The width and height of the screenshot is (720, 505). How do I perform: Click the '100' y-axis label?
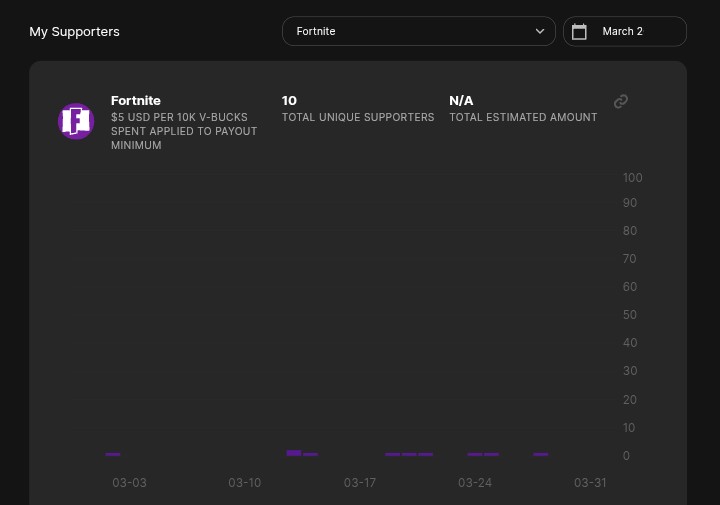tap(632, 178)
